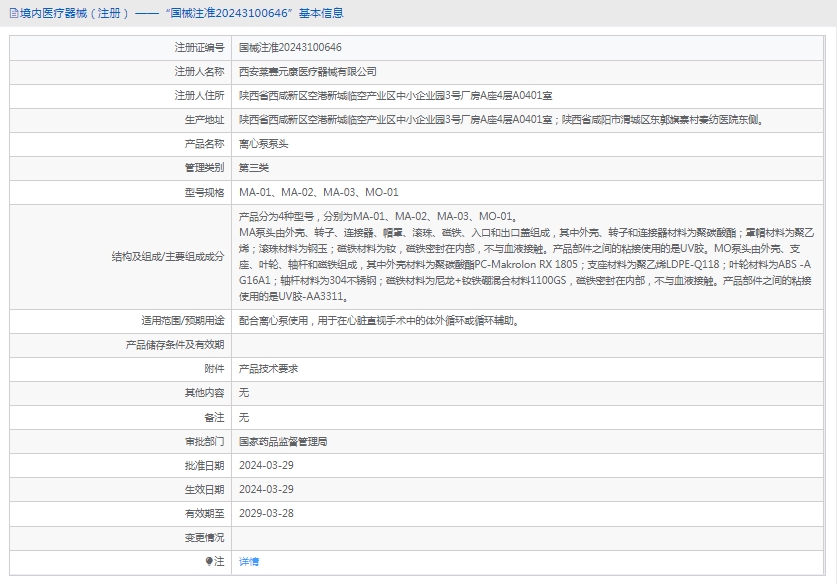Click the 批准日期 row label
Viewport: 837px width, 584px height.
(205, 465)
